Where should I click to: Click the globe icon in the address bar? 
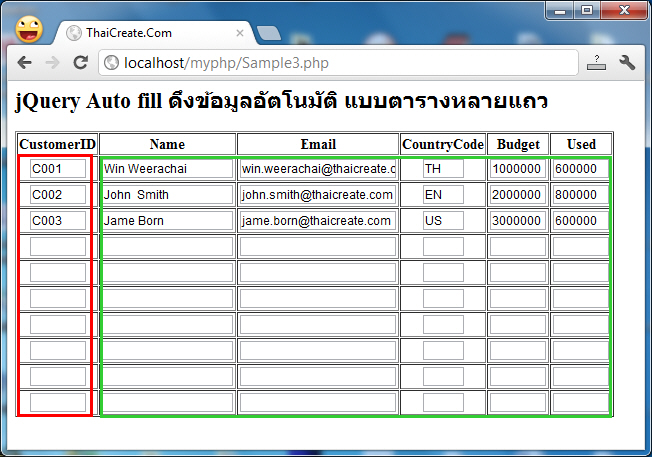pyautogui.click(x=111, y=63)
